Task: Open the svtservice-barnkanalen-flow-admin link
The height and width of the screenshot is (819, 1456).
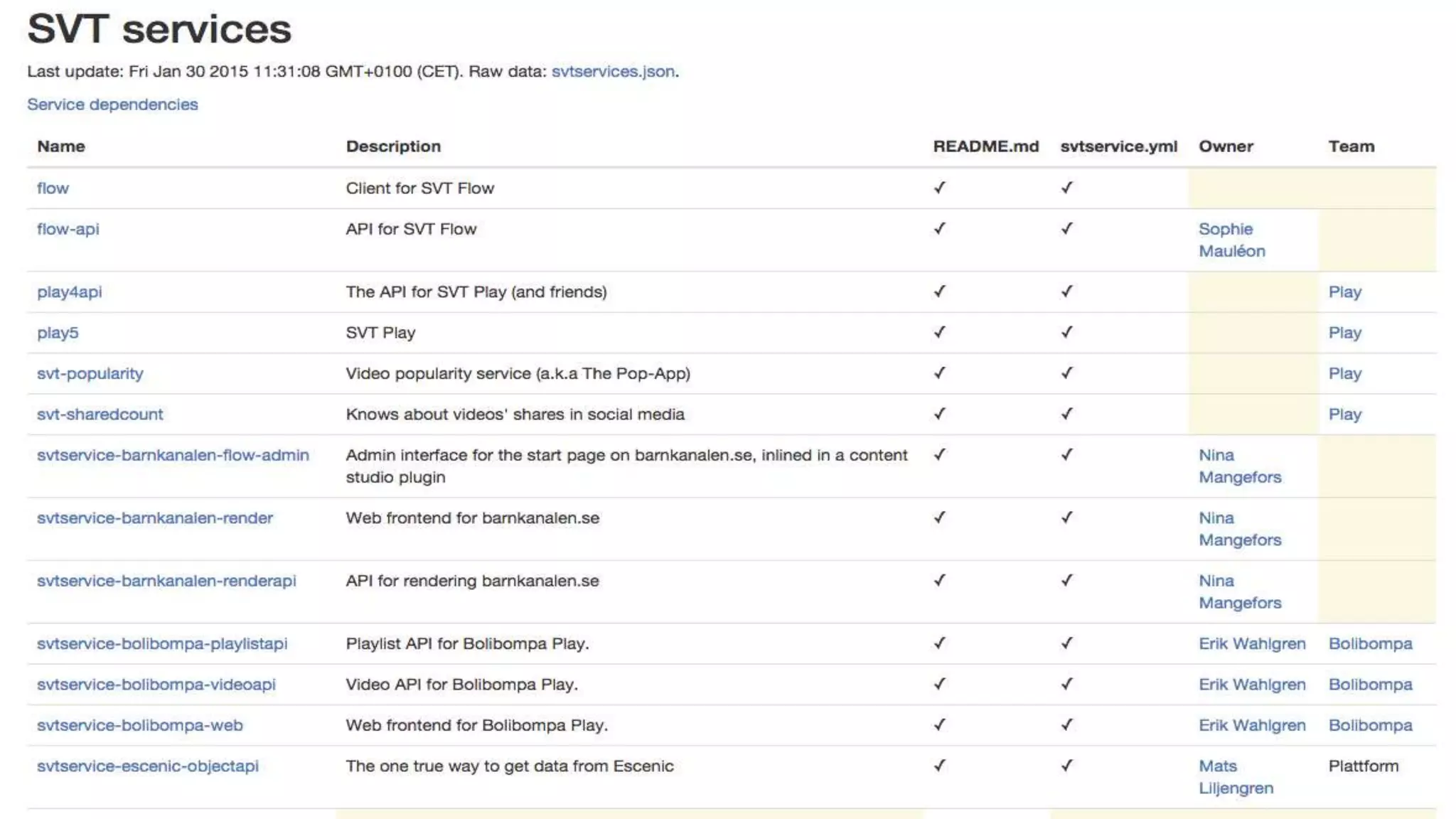Action: pyautogui.click(x=173, y=455)
